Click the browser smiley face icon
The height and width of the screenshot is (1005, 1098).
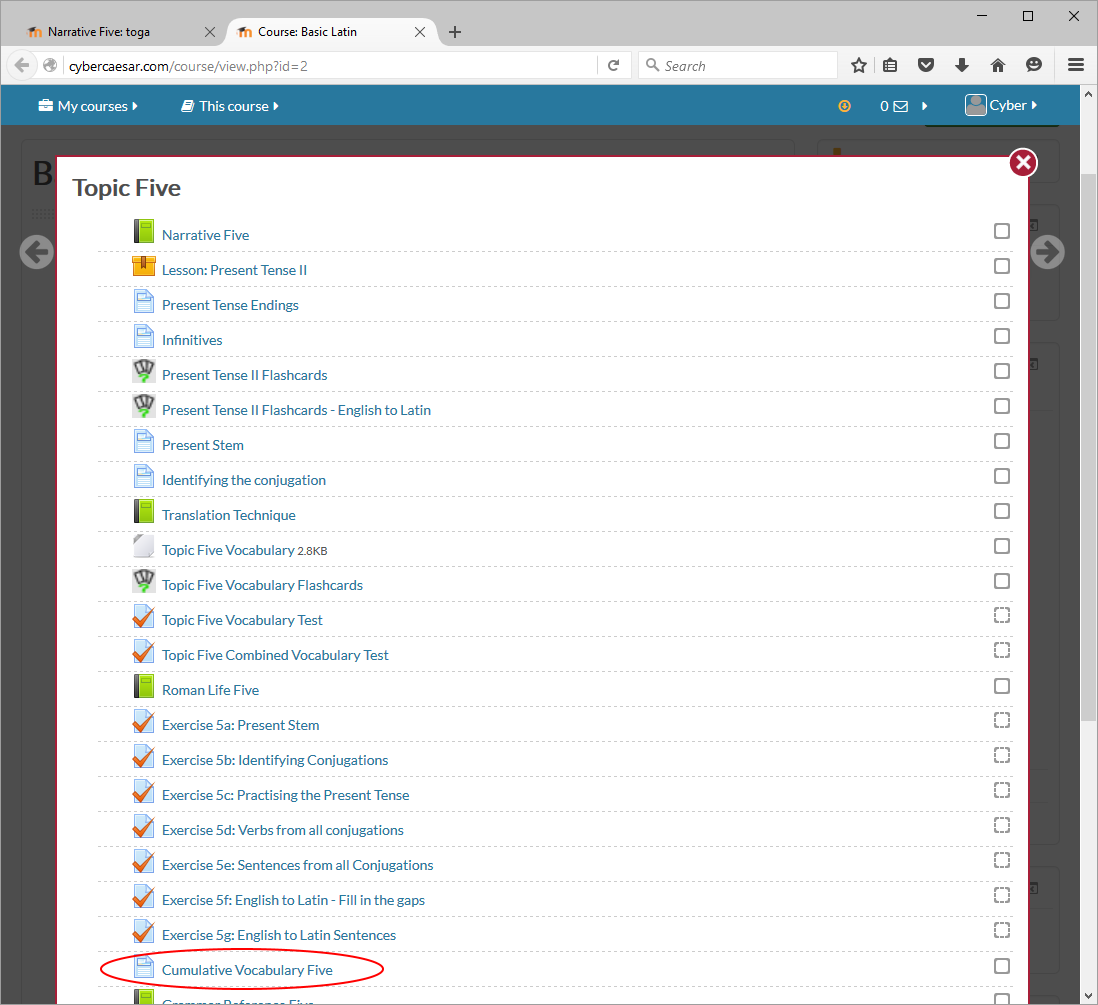(1034, 65)
